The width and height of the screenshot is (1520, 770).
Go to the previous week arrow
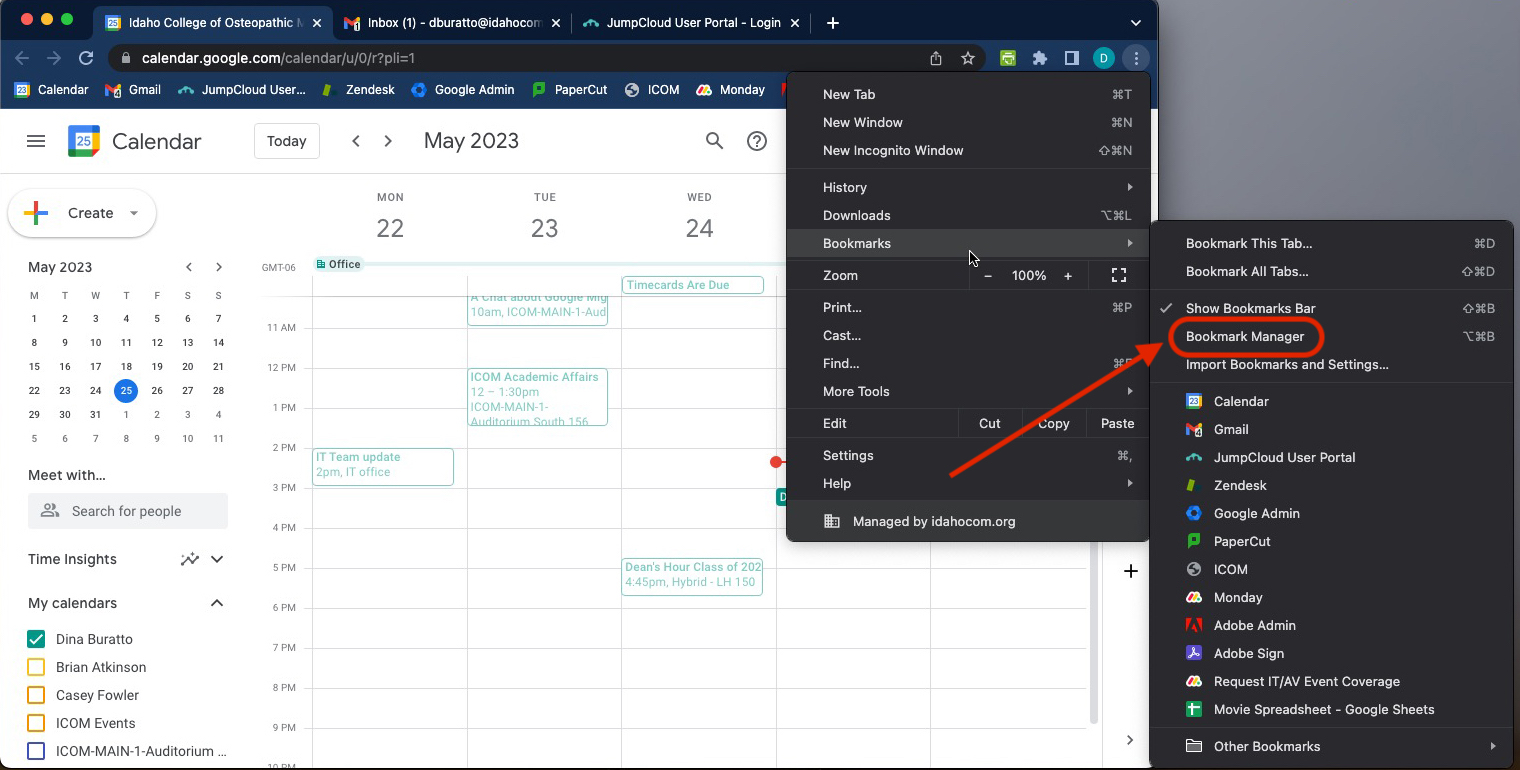(x=356, y=141)
